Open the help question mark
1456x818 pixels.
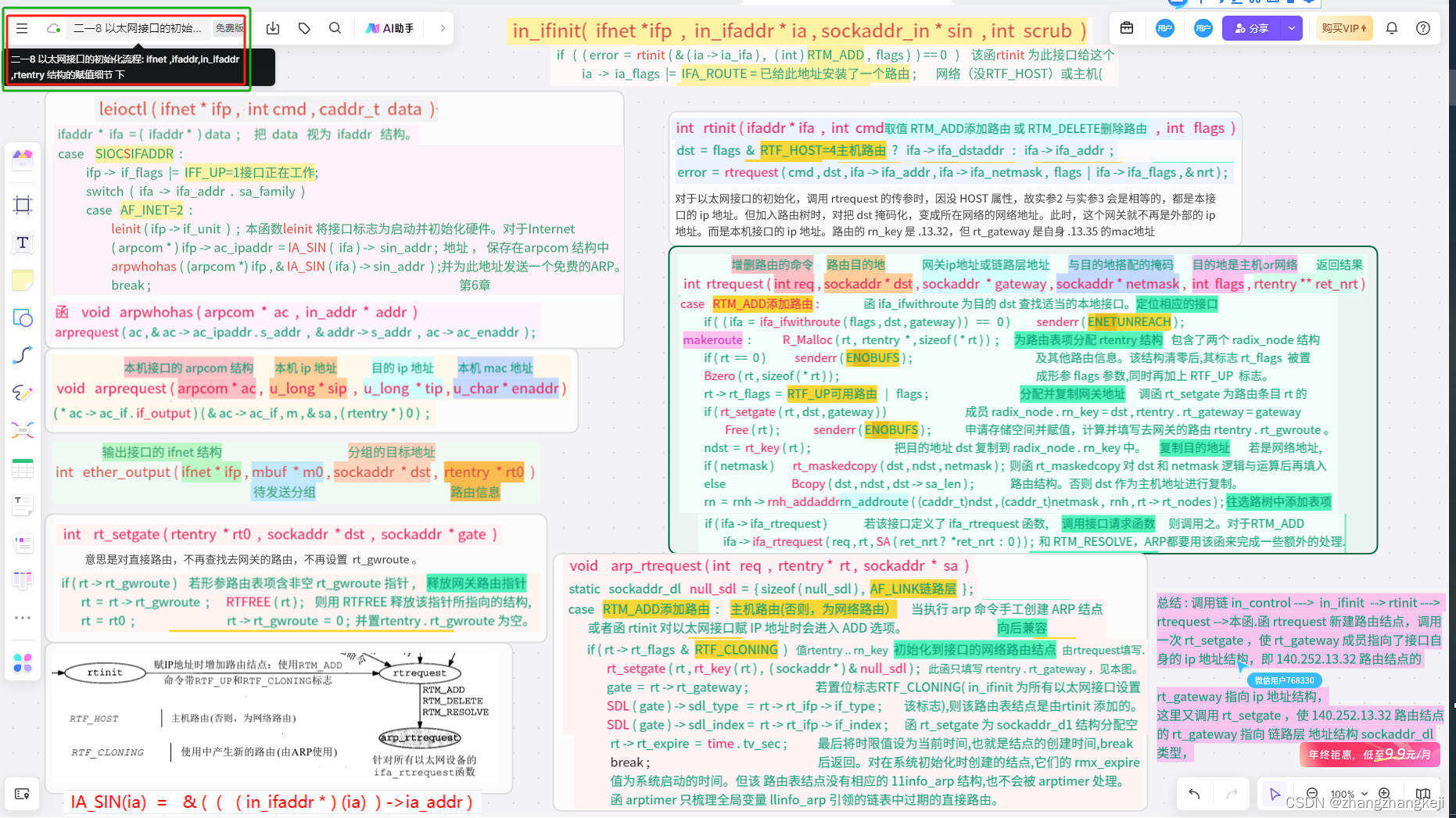pos(1423,28)
